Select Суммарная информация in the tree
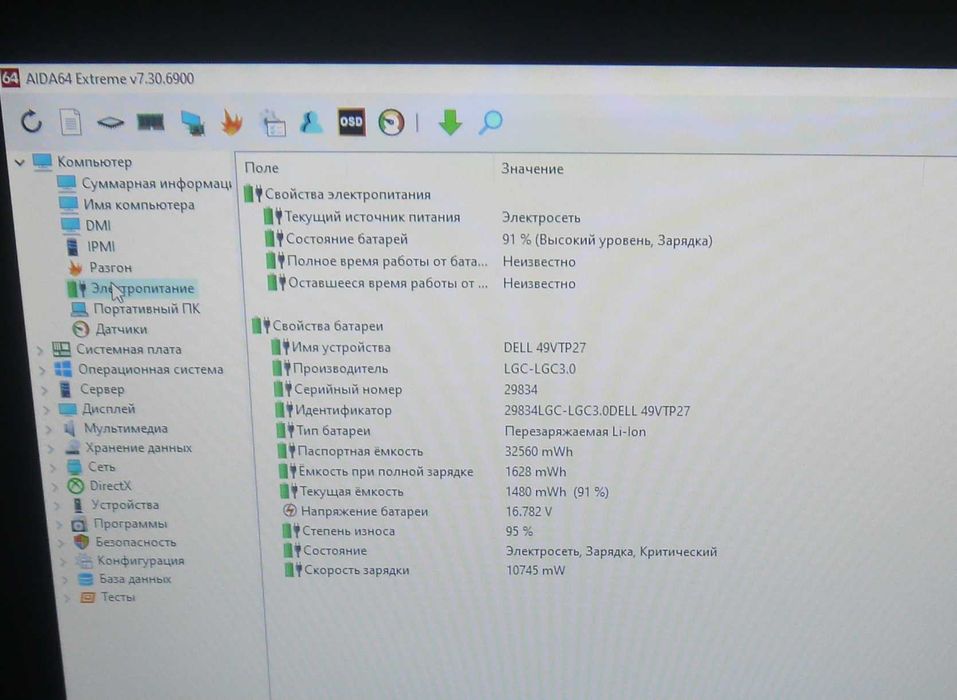Viewport: 957px width, 700px height. 144,183
